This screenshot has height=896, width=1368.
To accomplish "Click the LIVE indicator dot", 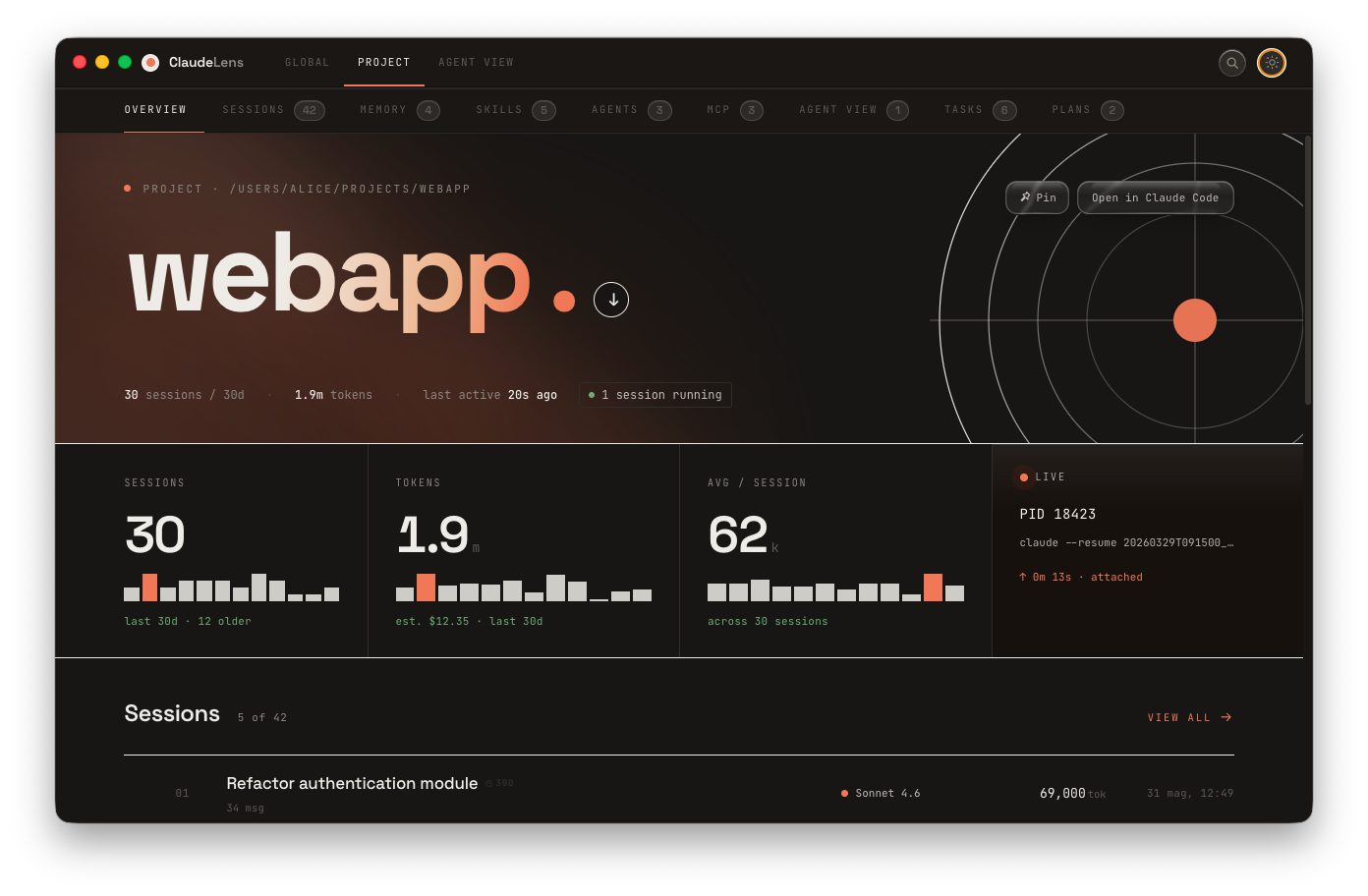I will point(1024,477).
